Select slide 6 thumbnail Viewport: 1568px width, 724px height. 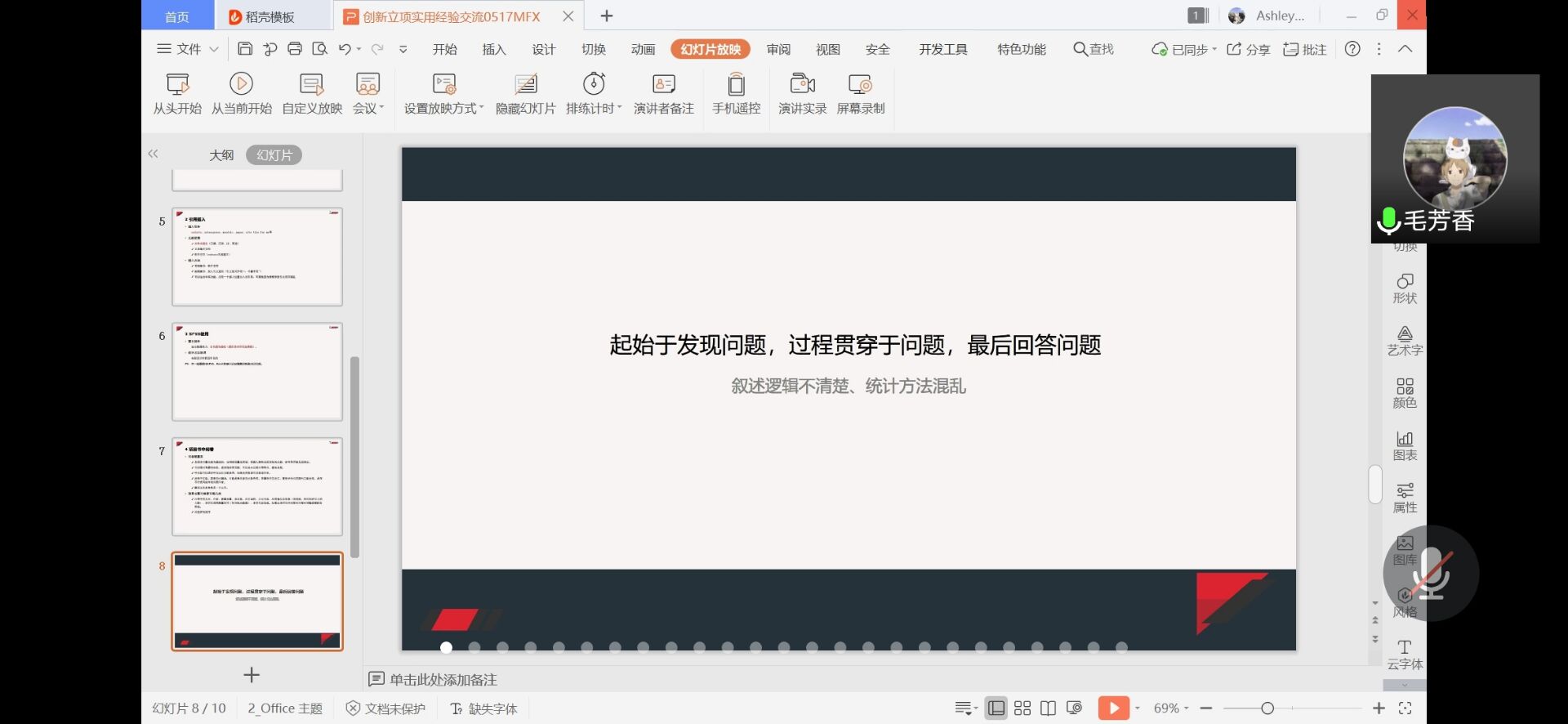point(256,372)
